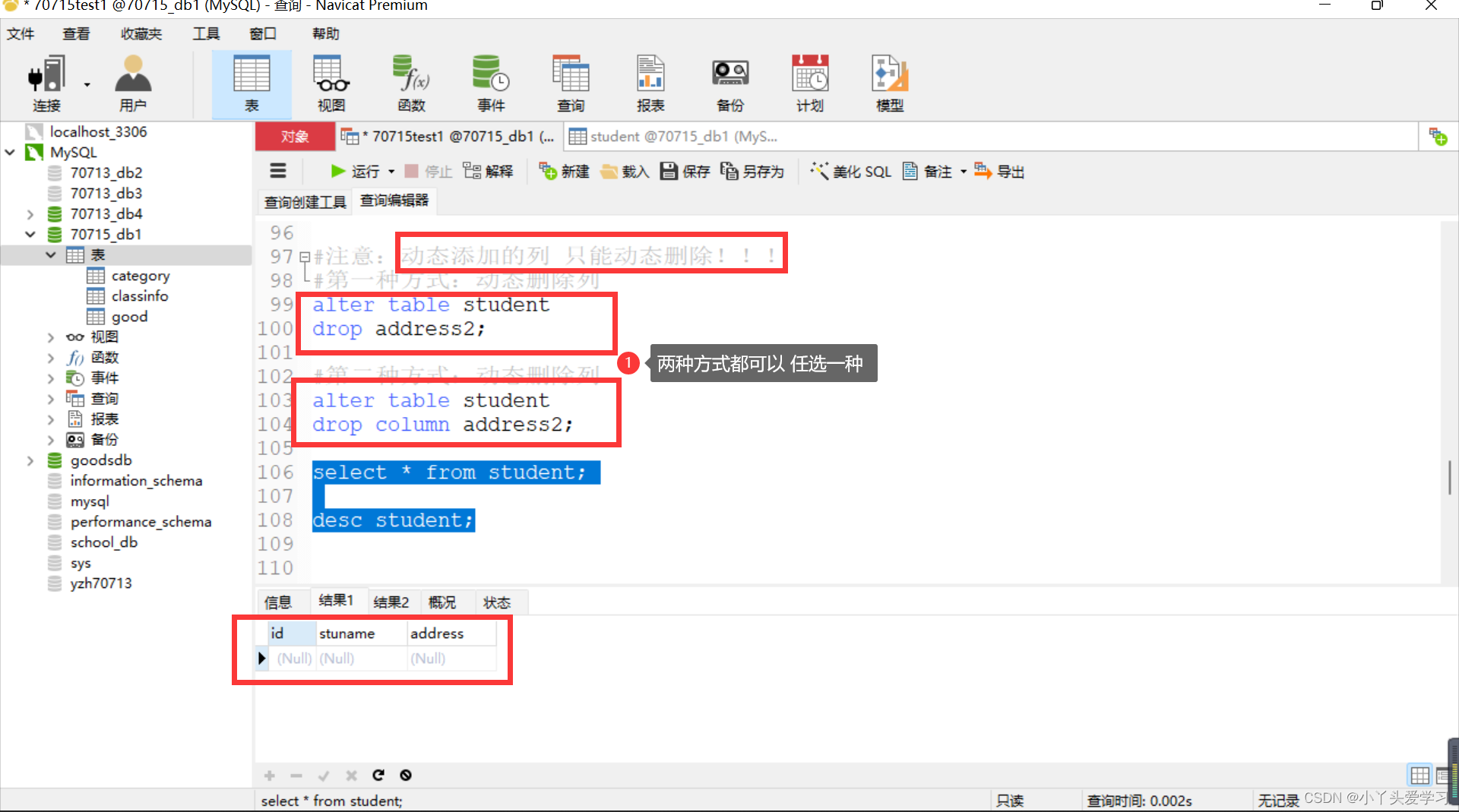Viewport: 1459px width, 812px height.
Task: Switch to 信息 (Info) result tab
Action: click(x=278, y=602)
